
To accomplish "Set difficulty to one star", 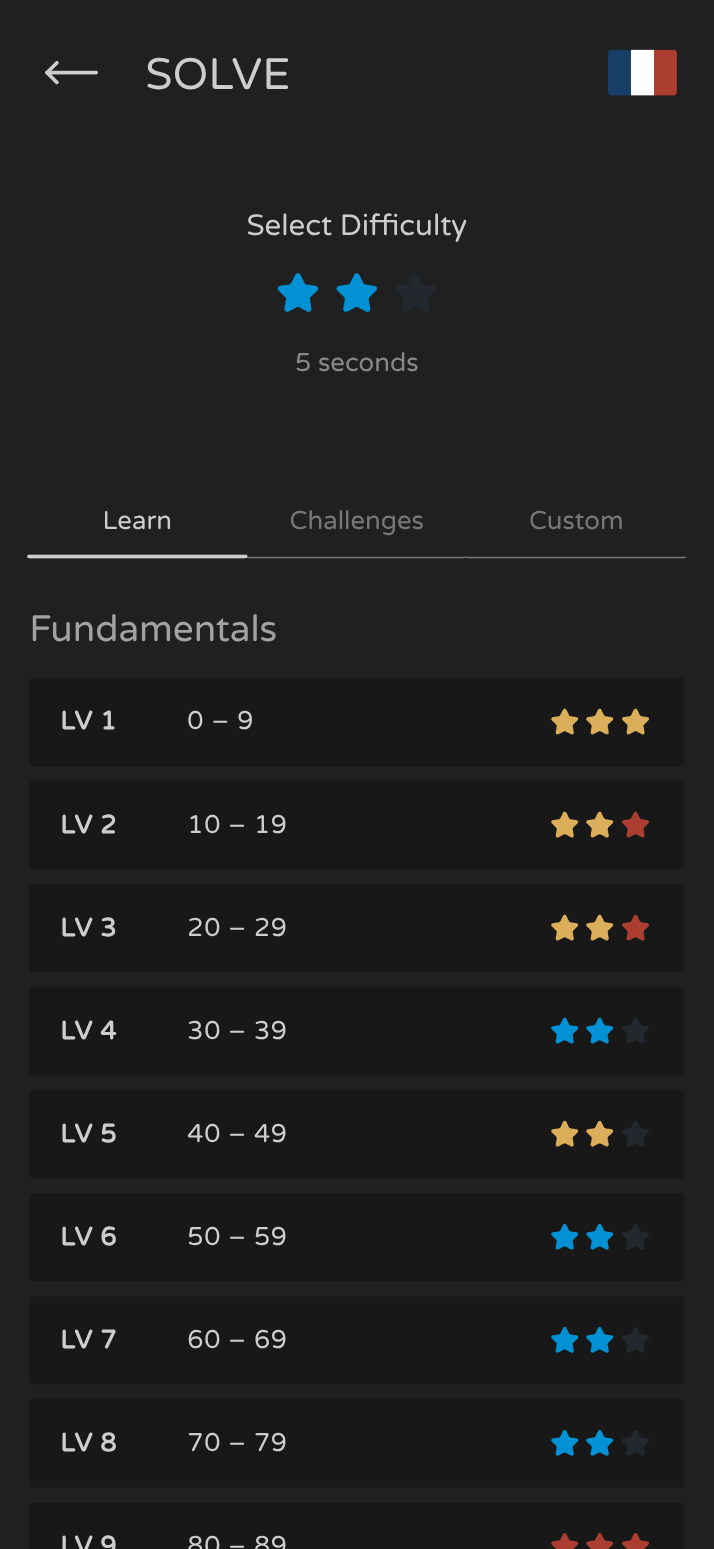I will click(298, 294).
